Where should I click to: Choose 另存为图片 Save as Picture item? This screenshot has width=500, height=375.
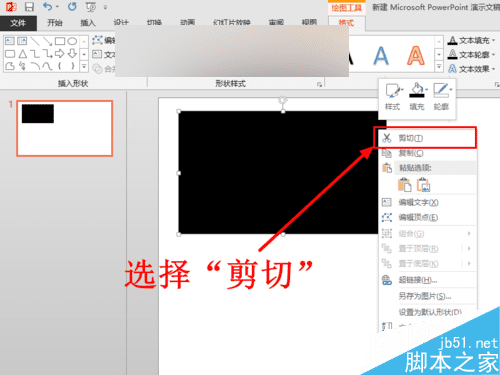click(x=428, y=296)
